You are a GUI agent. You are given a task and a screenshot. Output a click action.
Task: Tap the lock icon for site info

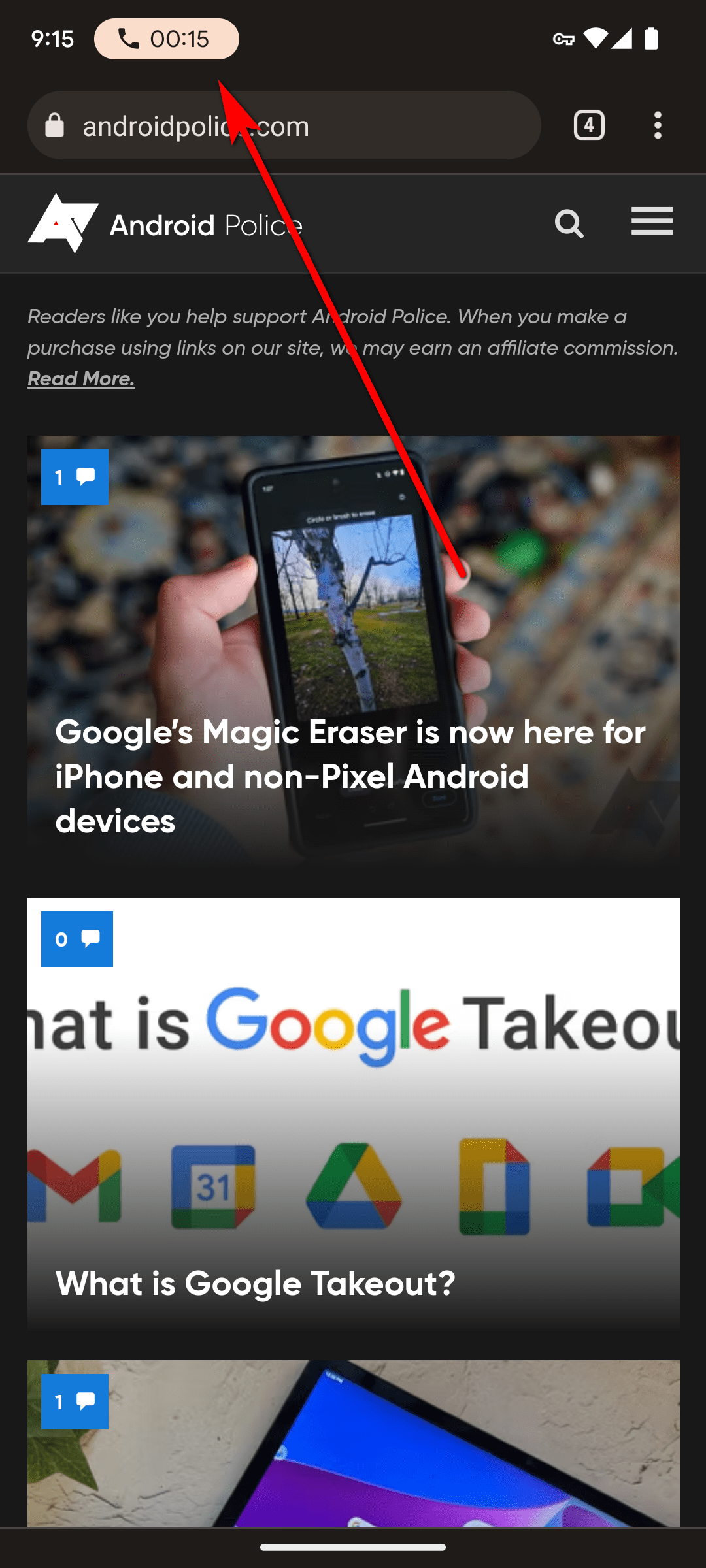[x=54, y=125]
